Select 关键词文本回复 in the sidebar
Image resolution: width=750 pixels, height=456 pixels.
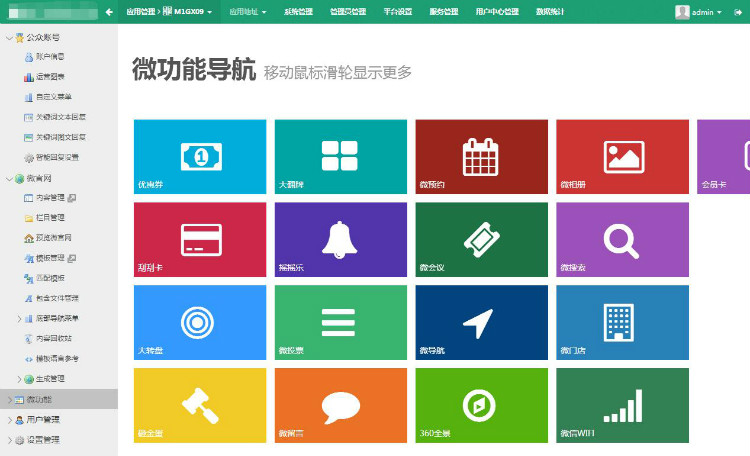pos(61,117)
